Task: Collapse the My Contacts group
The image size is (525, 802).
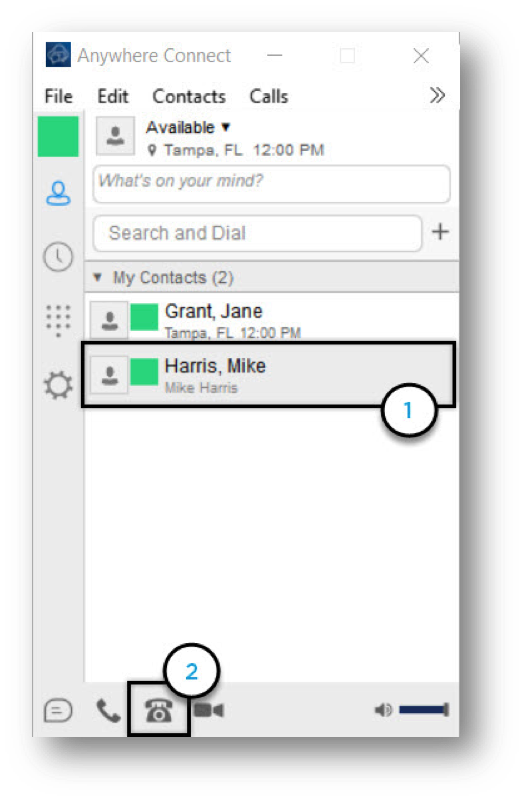Action: (97, 278)
